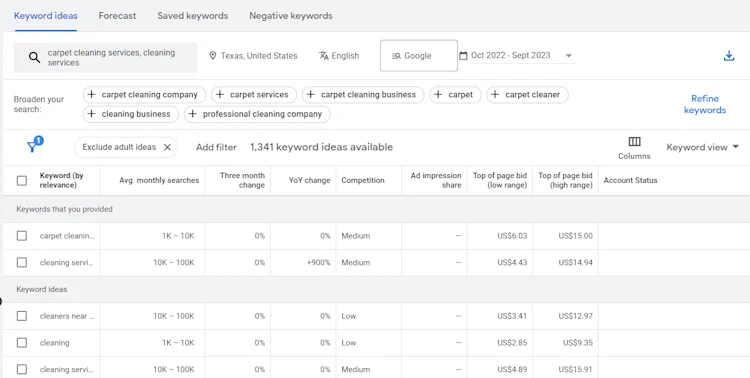
Task: Check the 'cleaning servi...' row with +900% YoY
Action: tap(22, 263)
